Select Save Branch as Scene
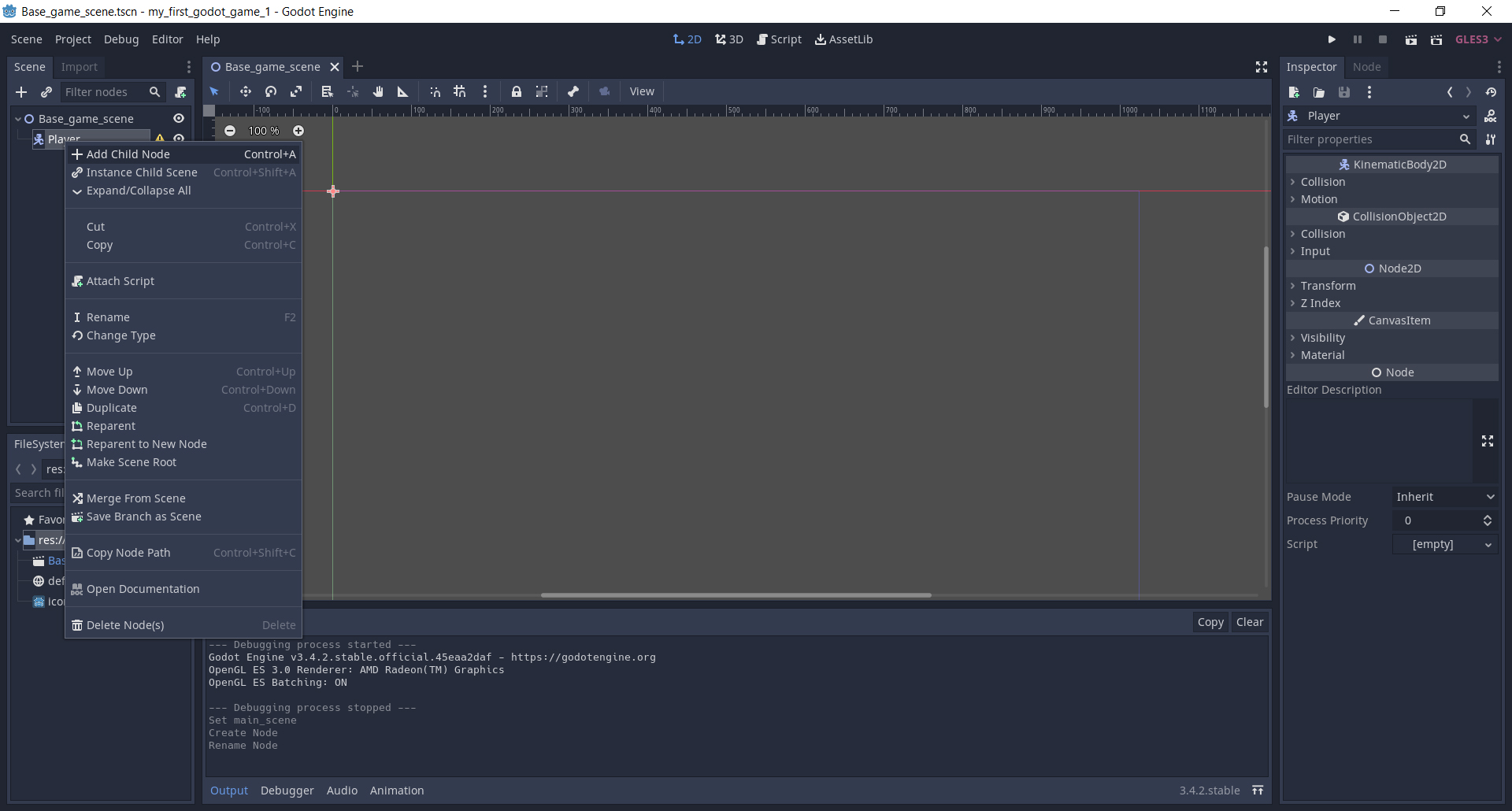 pos(183,517)
